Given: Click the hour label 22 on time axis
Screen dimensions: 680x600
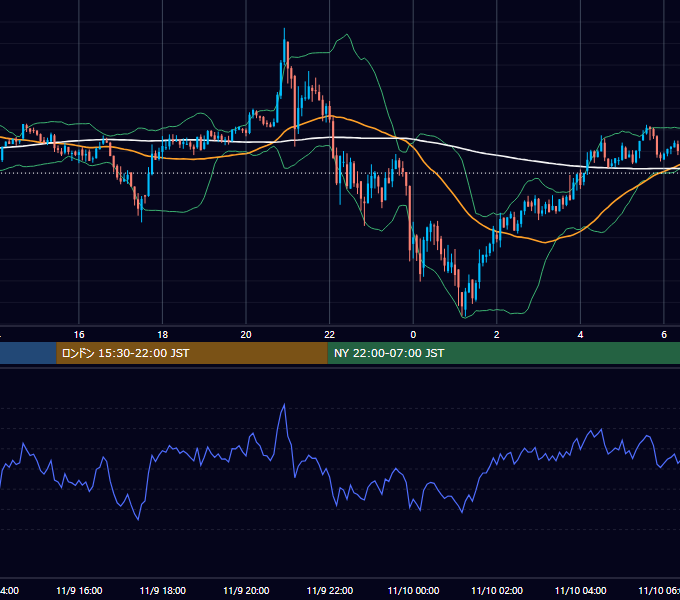Looking at the screenshot, I should (x=330, y=335).
